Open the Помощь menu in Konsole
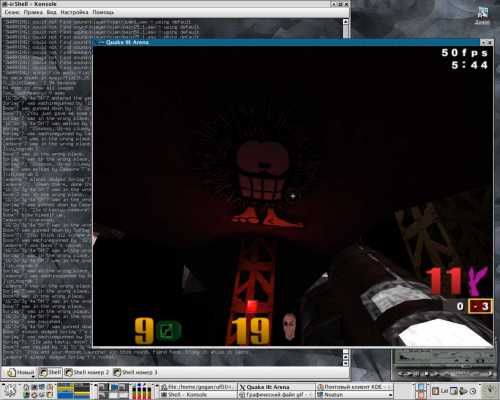This screenshot has height=400, width=500. pyautogui.click(x=103, y=12)
